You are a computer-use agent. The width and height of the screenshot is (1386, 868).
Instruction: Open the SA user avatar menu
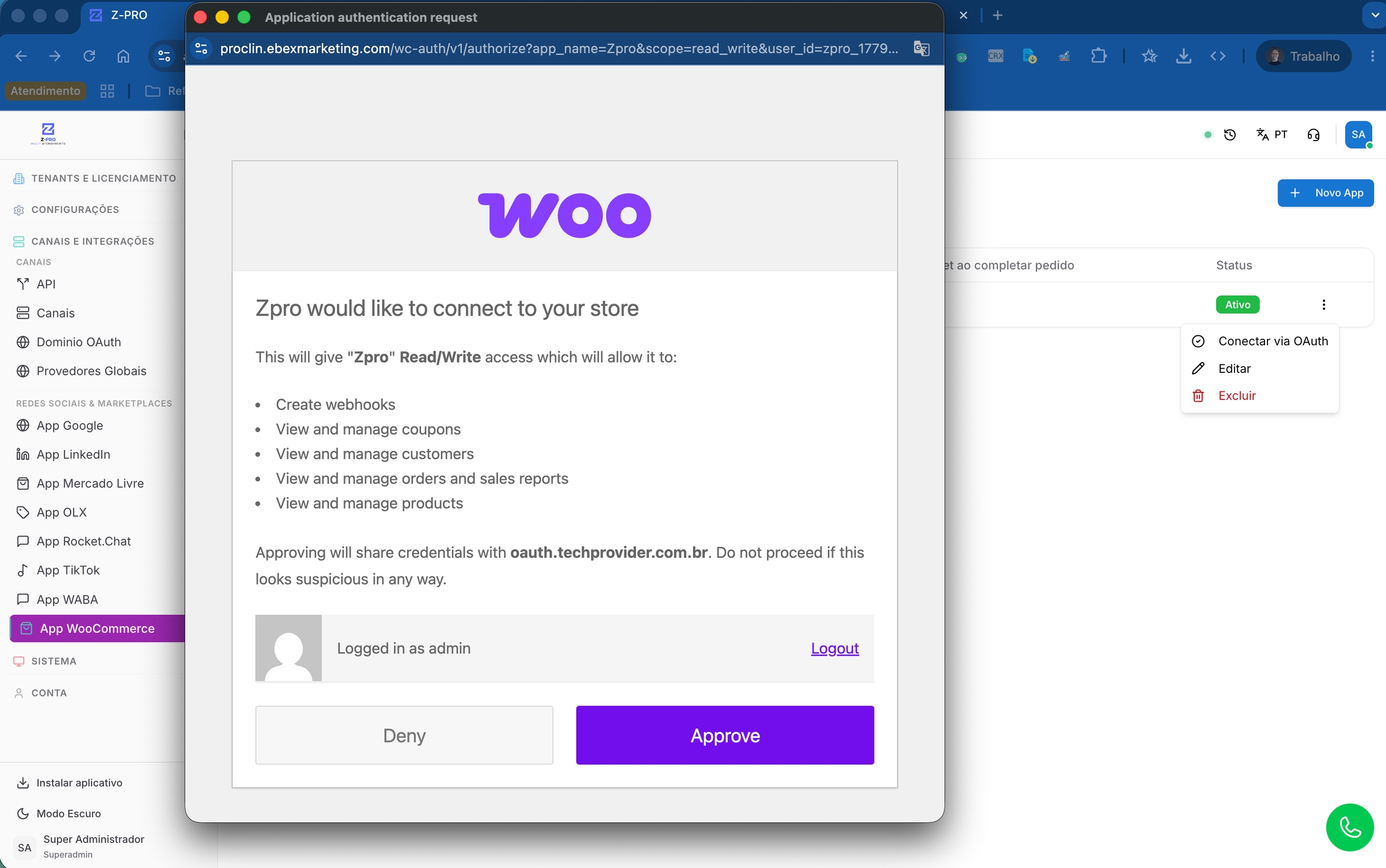pos(1358,134)
